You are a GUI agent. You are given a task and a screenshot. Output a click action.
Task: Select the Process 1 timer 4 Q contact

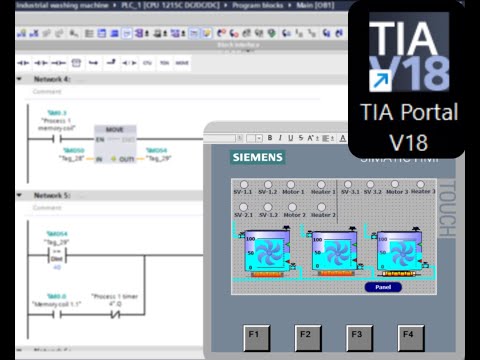tap(115, 314)
